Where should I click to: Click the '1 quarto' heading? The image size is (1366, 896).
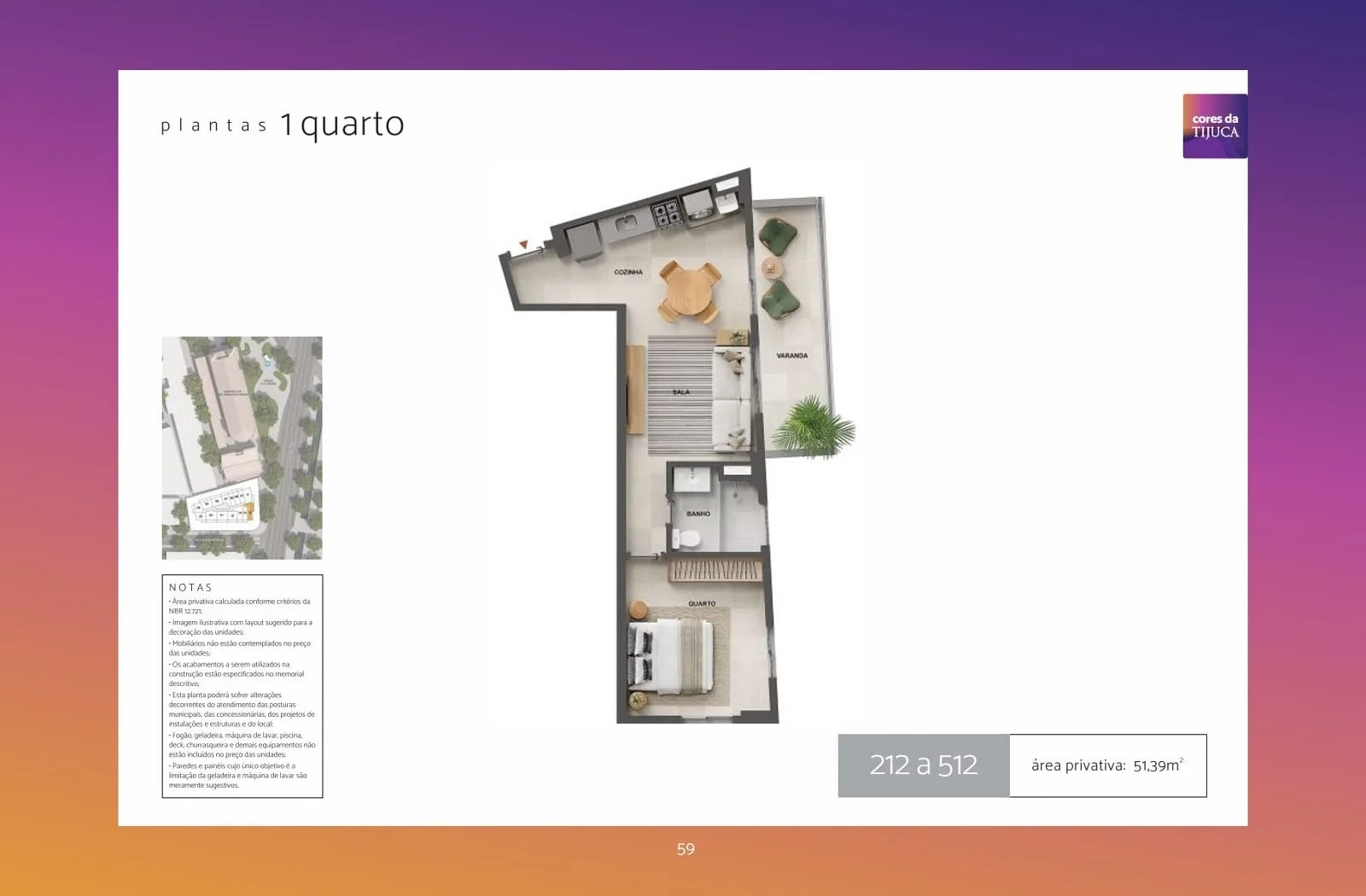[342, 125]
